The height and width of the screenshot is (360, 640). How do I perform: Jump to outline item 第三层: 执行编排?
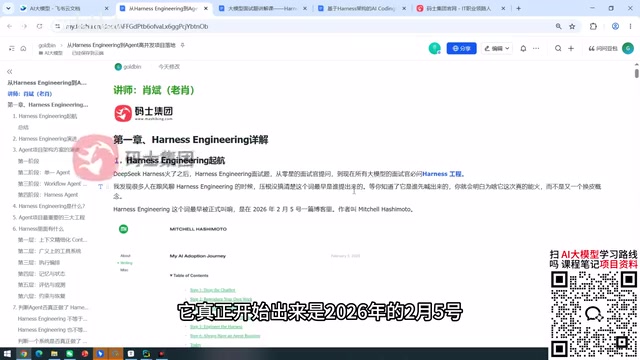(39, 262)
